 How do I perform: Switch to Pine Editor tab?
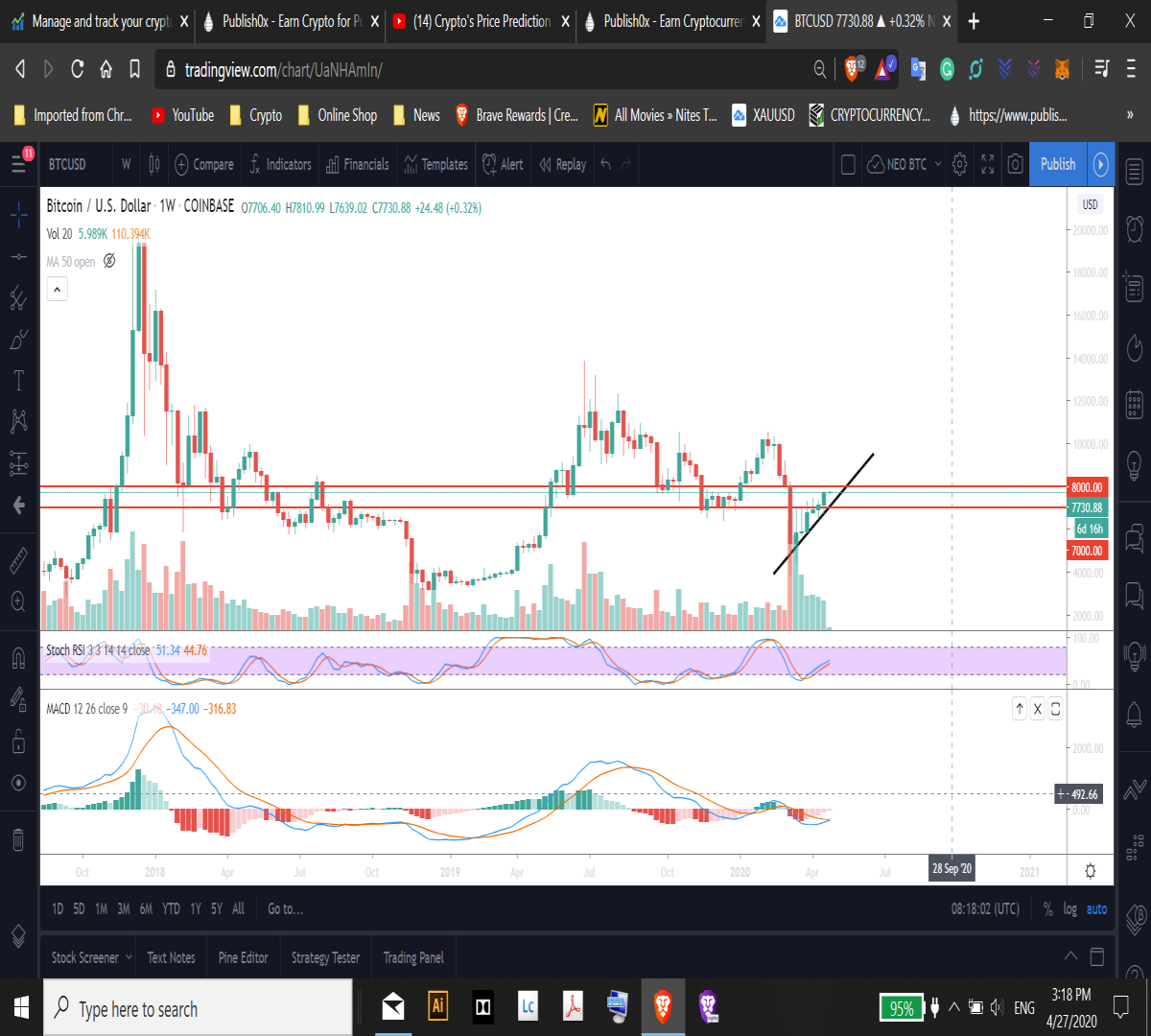tap(244, 957)
